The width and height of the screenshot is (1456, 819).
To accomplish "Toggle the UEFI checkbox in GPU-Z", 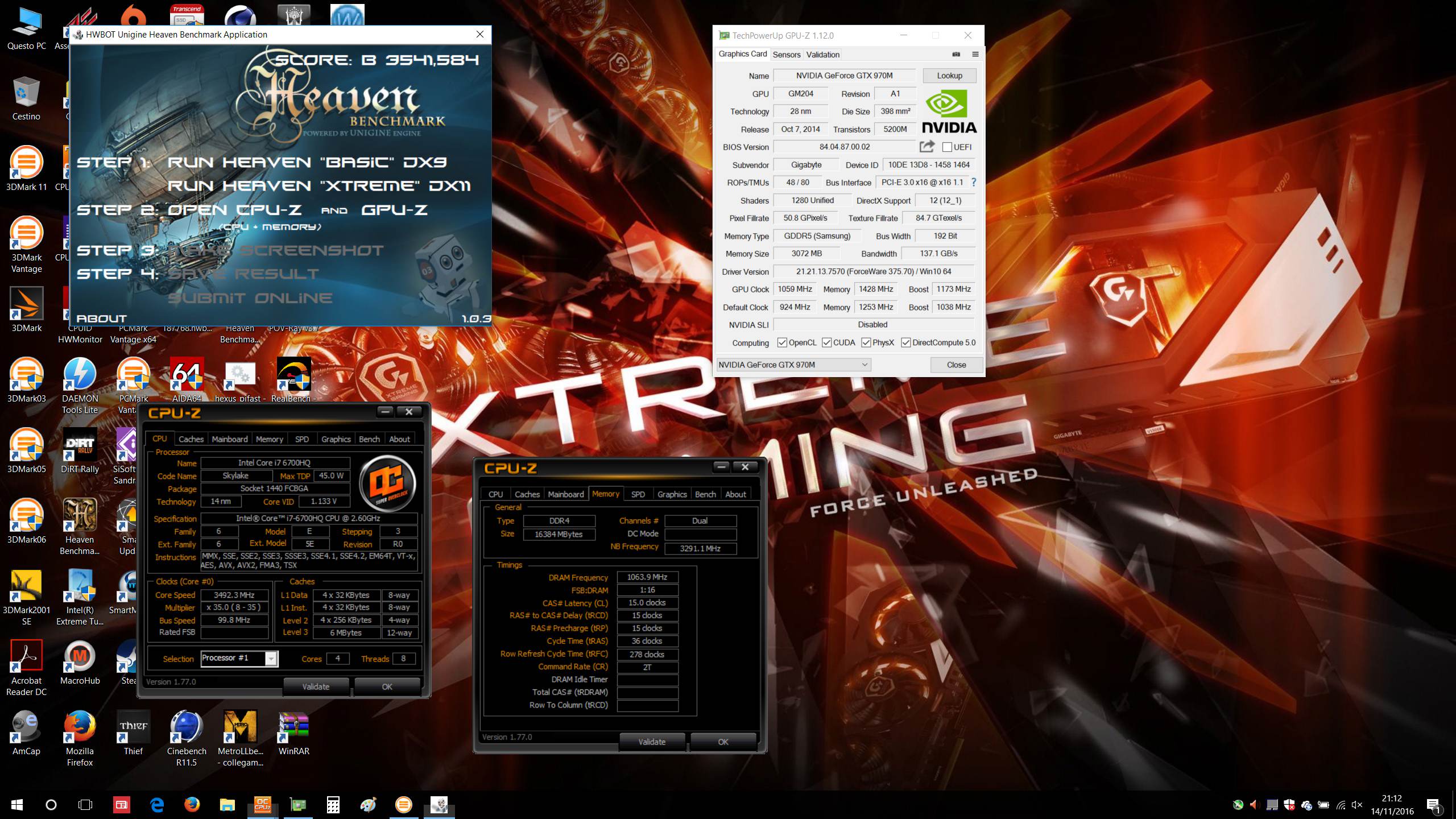I will click(x=947, y=147).
